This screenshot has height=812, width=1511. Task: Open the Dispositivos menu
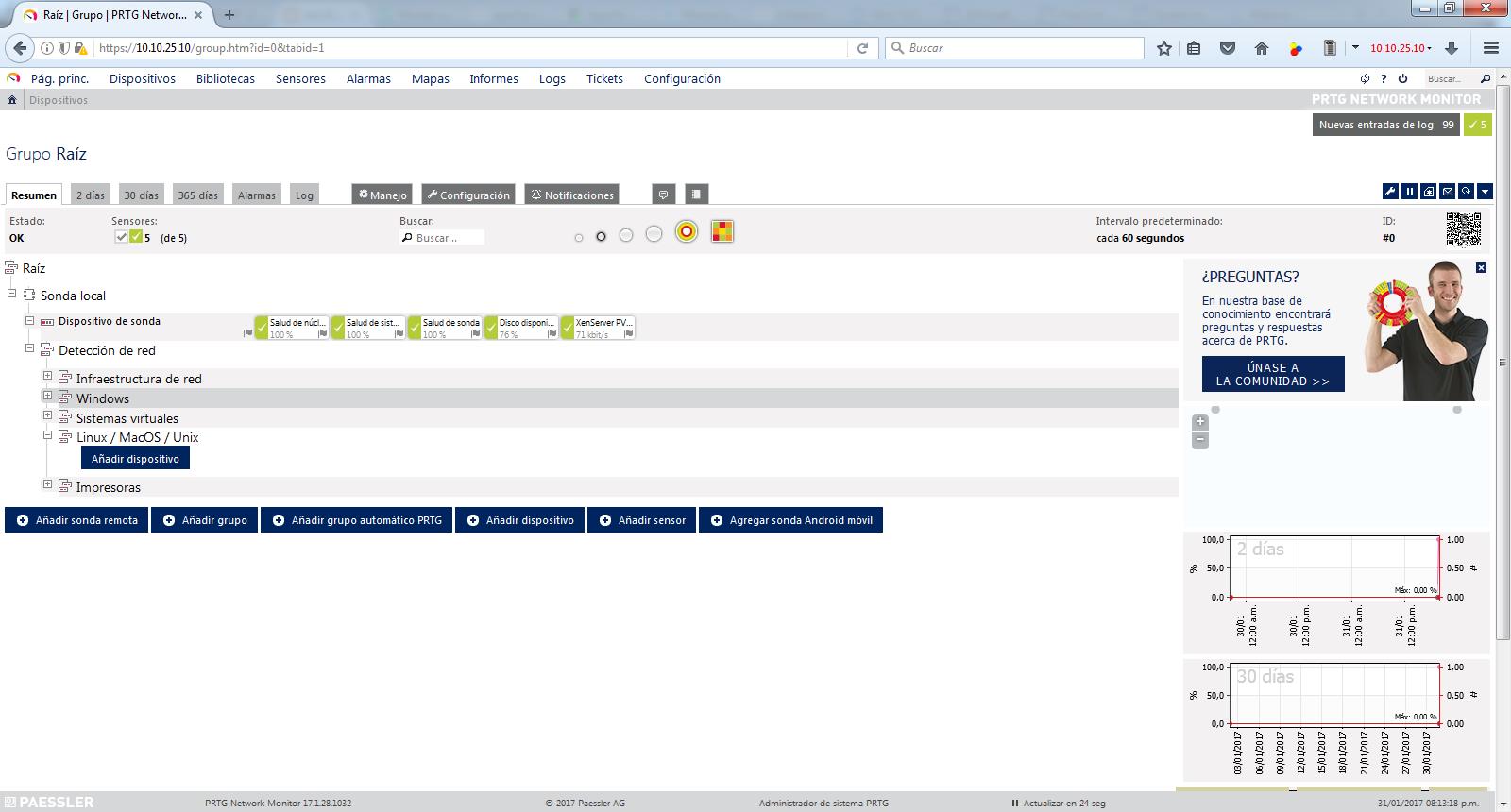pyautogui.click(x=143, y=79)
